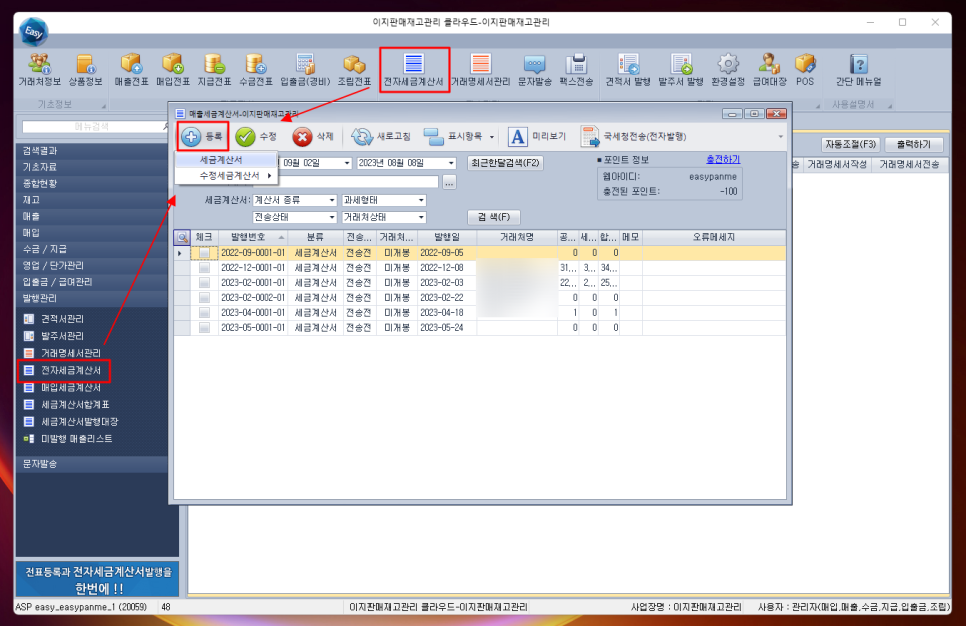Screen dimensions: 966x626
Task: Open 세금계산서발행대장 in sidebar
Action: (78, 422)
